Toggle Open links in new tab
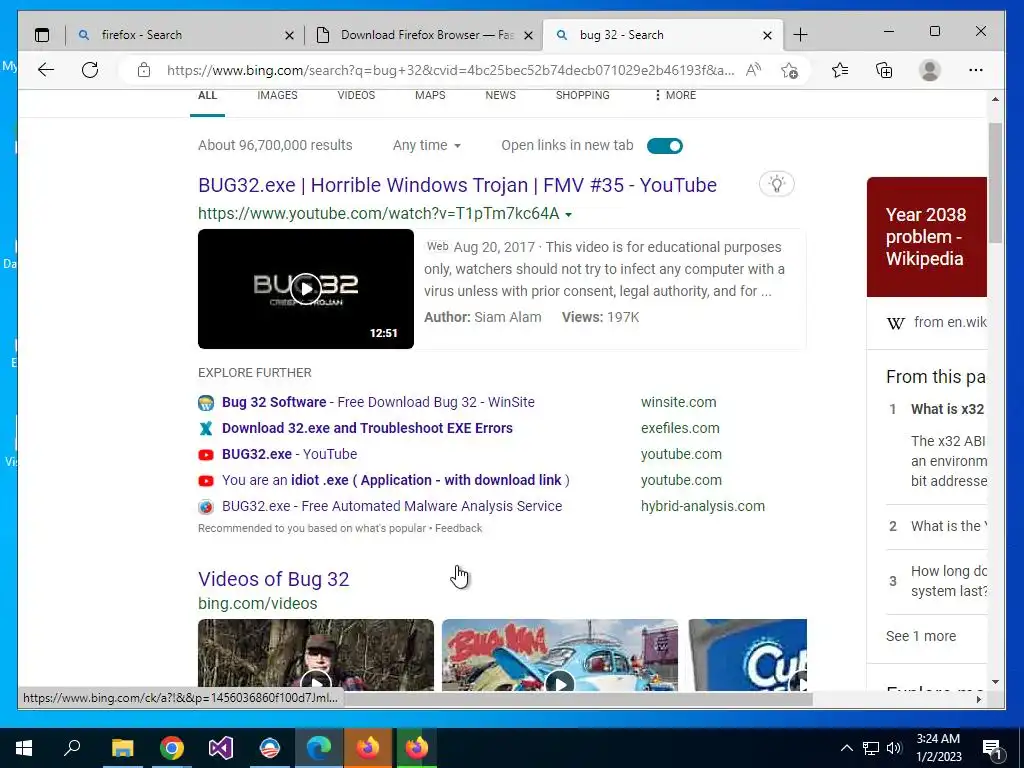This screenshot has height=768, width=1024. tap(665, 146)
